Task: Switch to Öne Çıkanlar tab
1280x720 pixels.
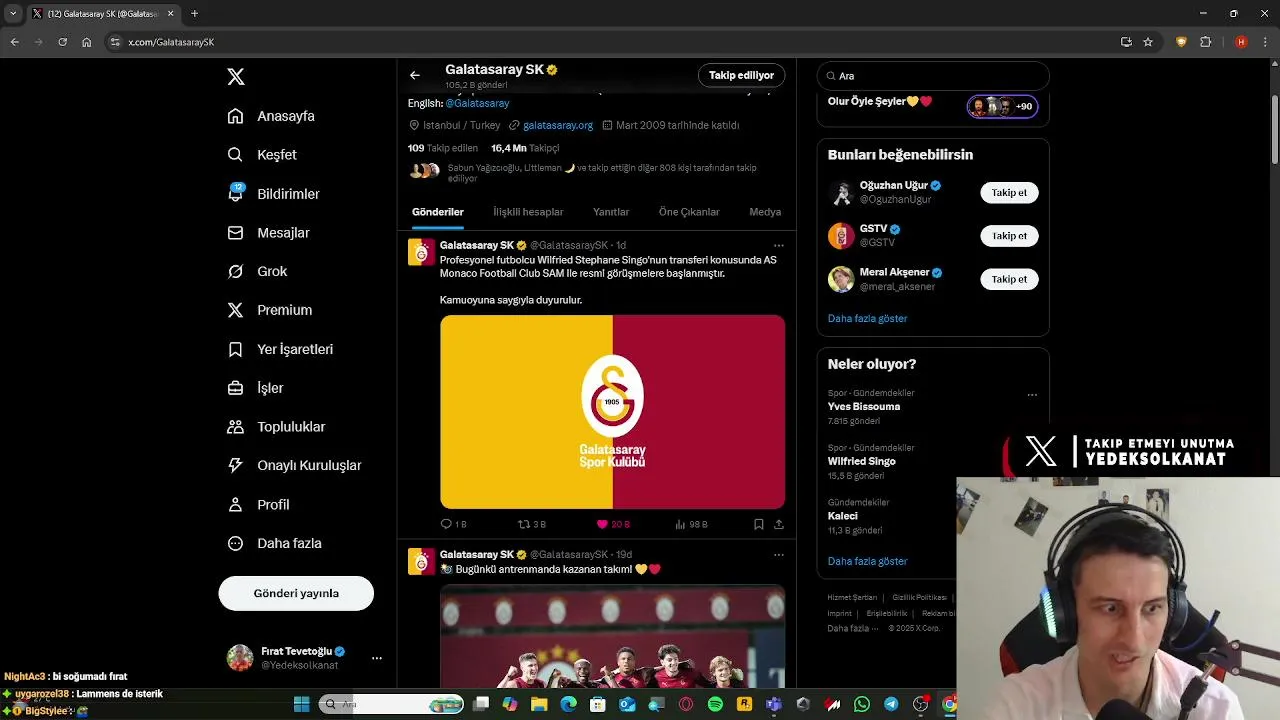Action: [689, 212]
